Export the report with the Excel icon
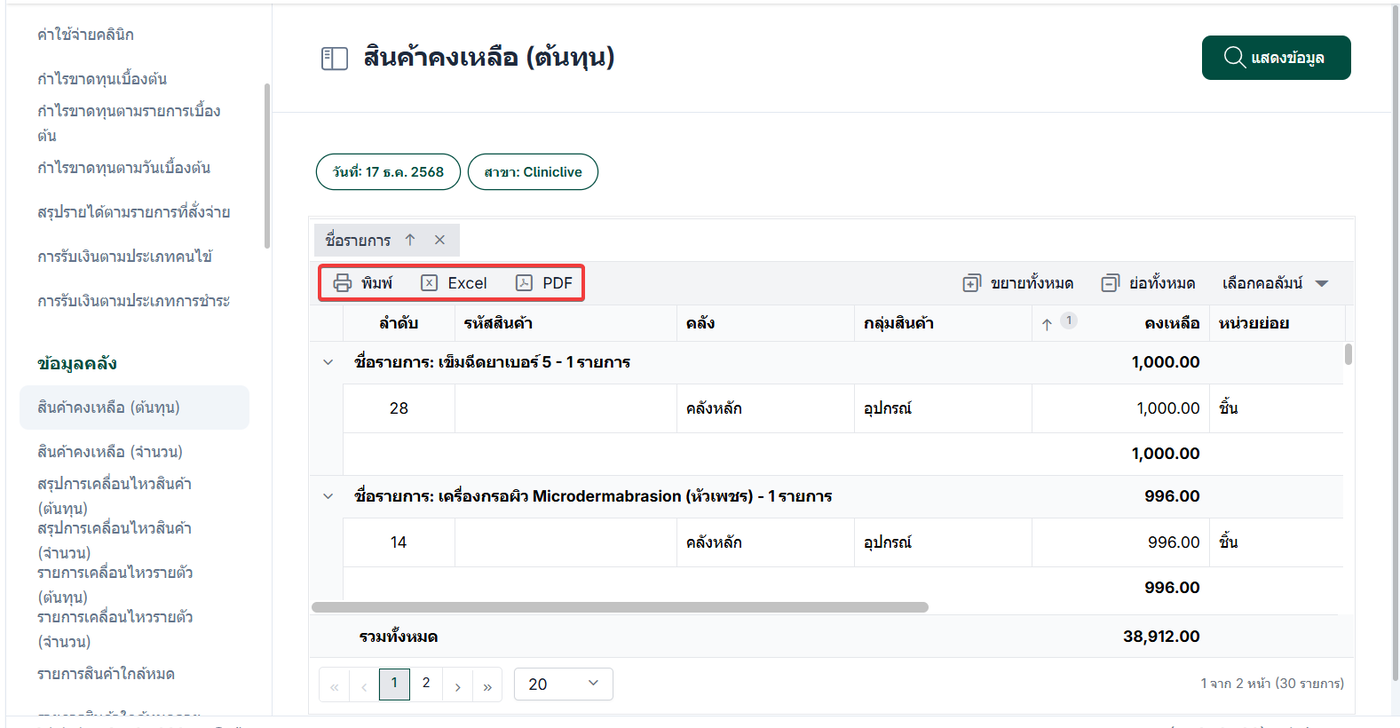This screenshot has height=728, width=1400. point(429,283)
